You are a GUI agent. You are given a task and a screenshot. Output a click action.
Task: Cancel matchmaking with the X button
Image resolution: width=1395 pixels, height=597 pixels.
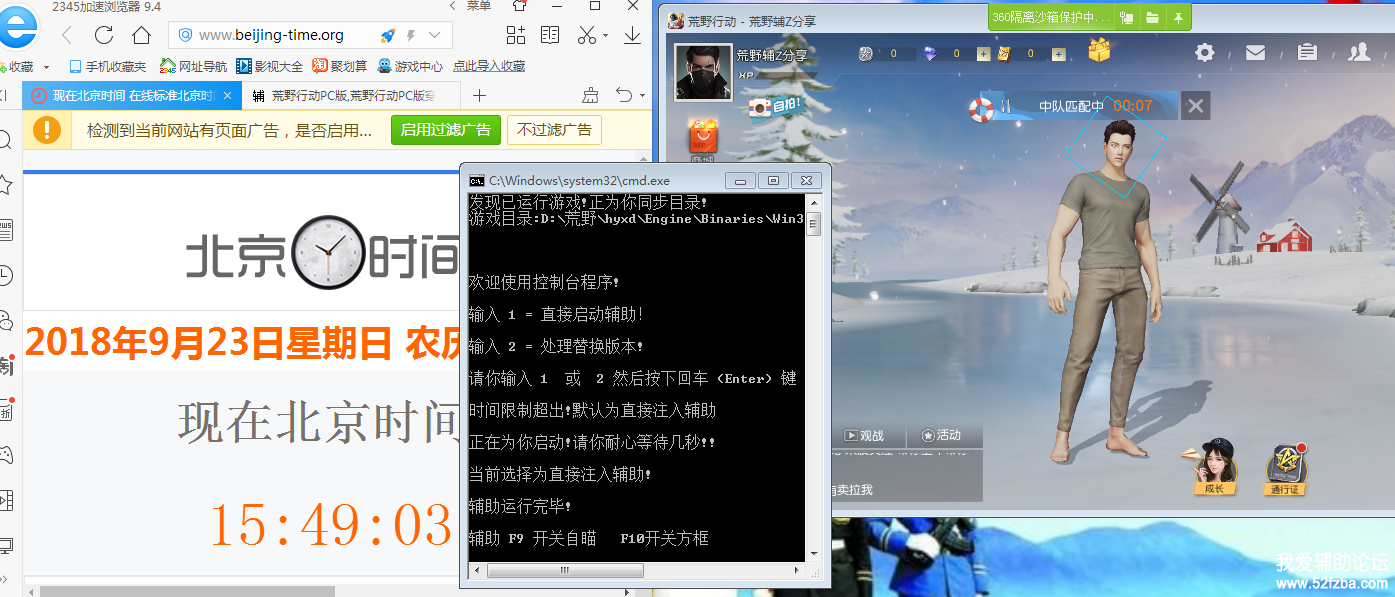click(x=1195, y=105)
